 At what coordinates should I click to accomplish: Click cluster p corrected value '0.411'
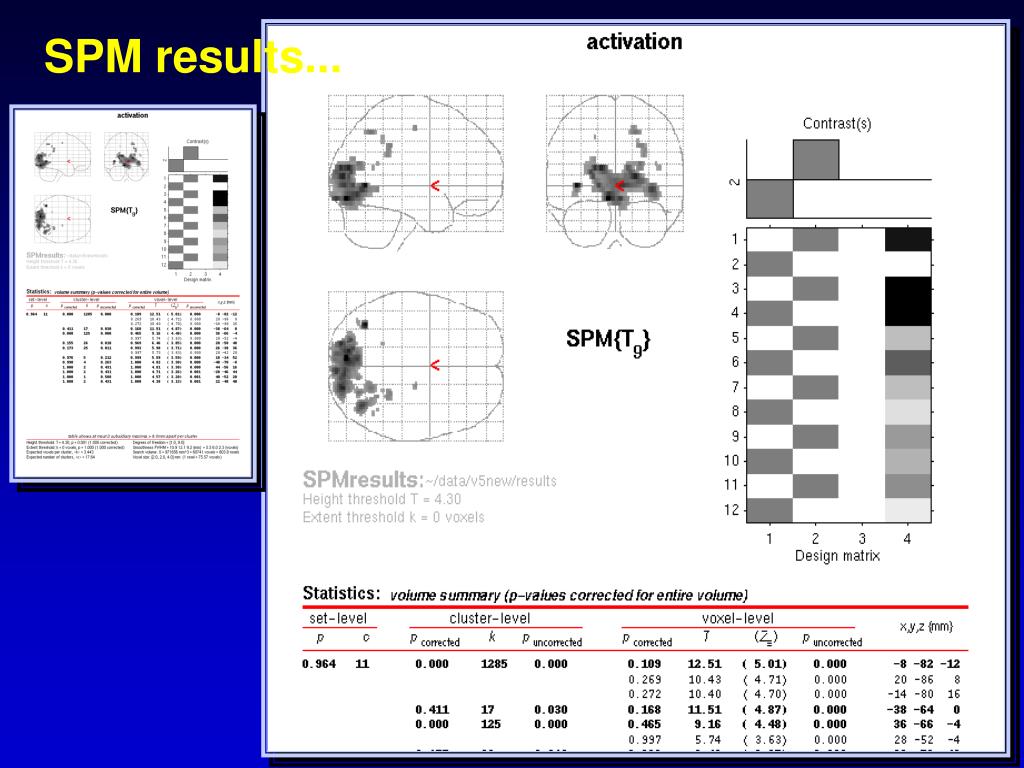tap(432, 710)
